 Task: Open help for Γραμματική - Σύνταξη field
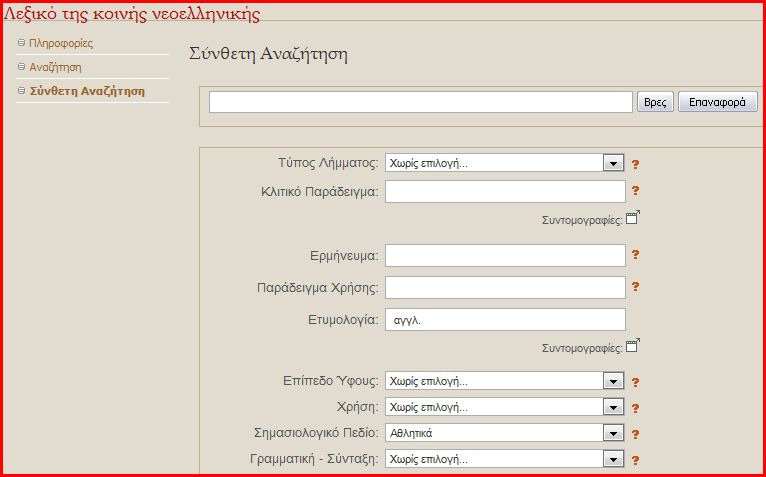click(635, 460)
